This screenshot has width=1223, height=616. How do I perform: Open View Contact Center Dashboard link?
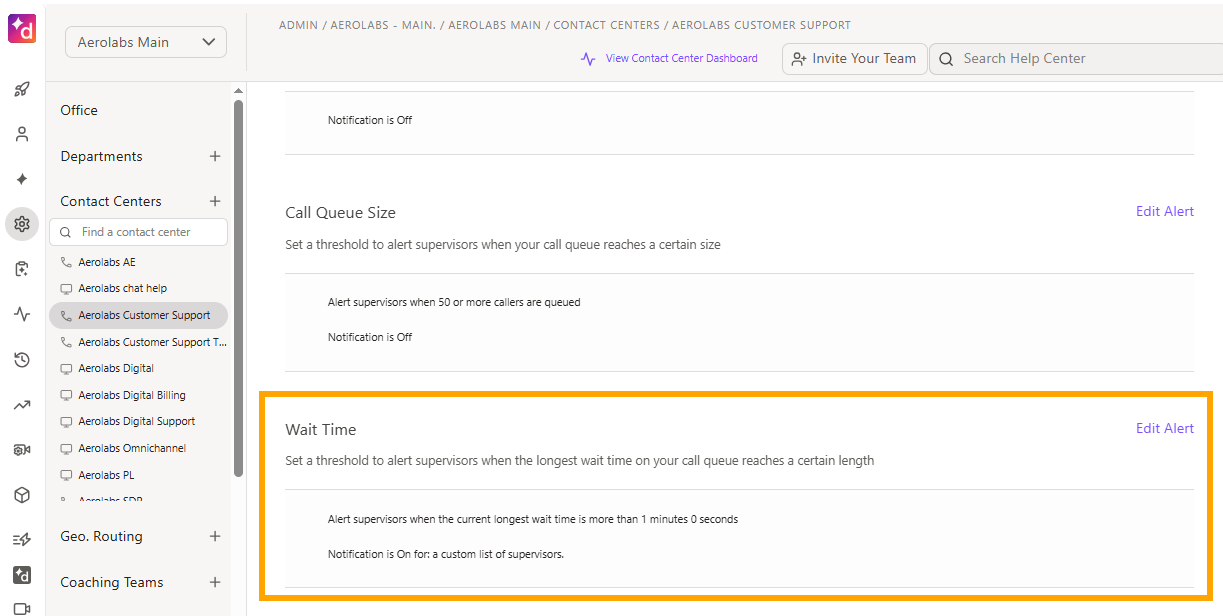[x=669, y=58]
